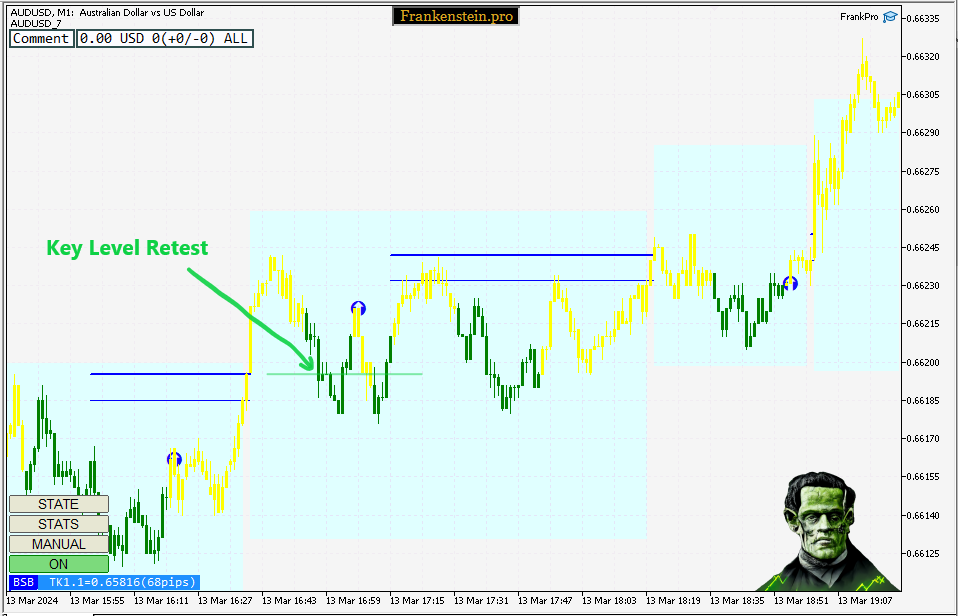Expand the STATS panel
Image resolution: width=958 pixels, height=616 pixels.
(x=57, y=523)
